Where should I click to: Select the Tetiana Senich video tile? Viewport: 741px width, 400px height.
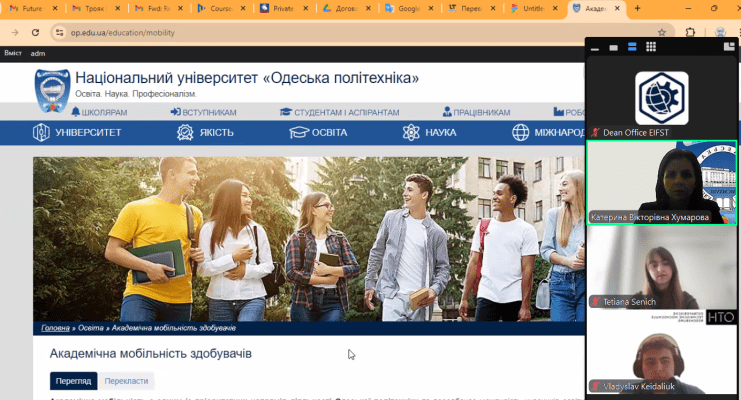coord(662,268)
